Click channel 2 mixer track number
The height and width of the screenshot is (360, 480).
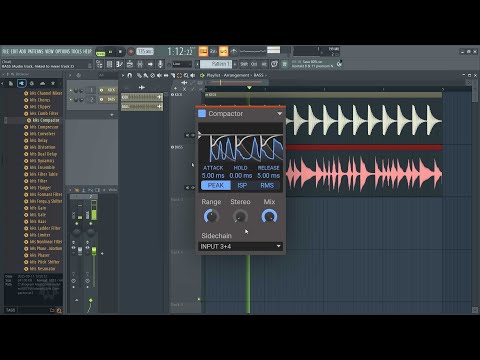click(91, 99)
